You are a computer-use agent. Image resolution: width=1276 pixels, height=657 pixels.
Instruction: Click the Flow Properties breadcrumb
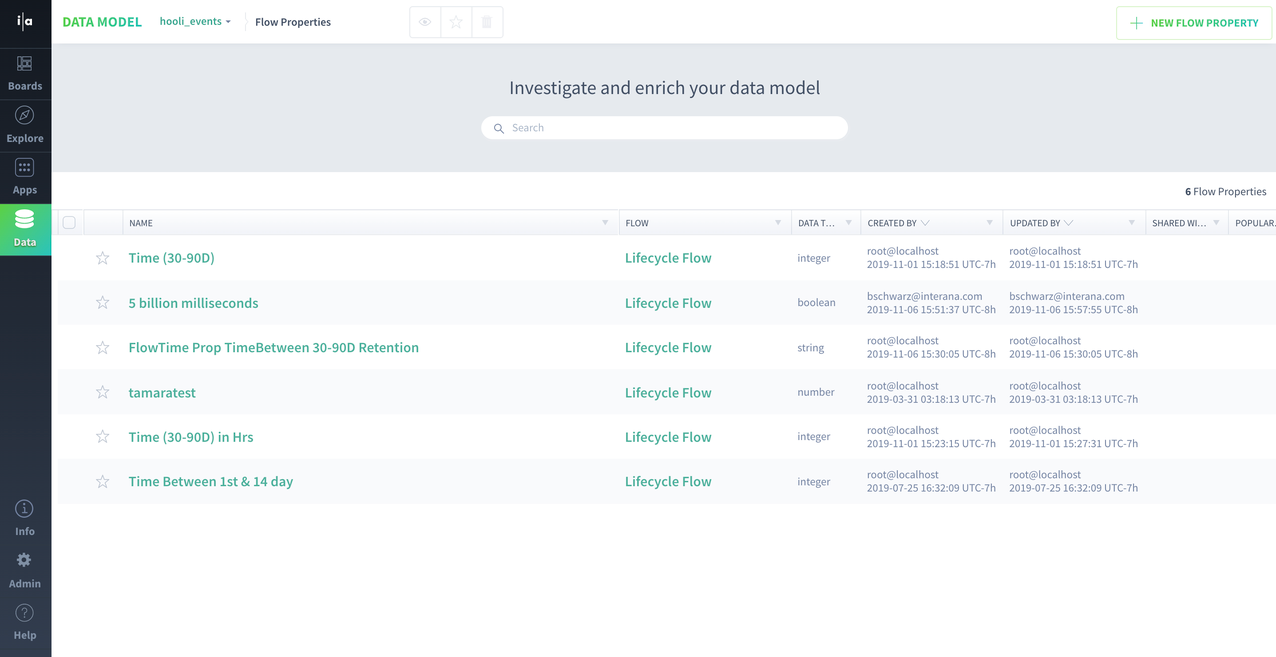293,22
